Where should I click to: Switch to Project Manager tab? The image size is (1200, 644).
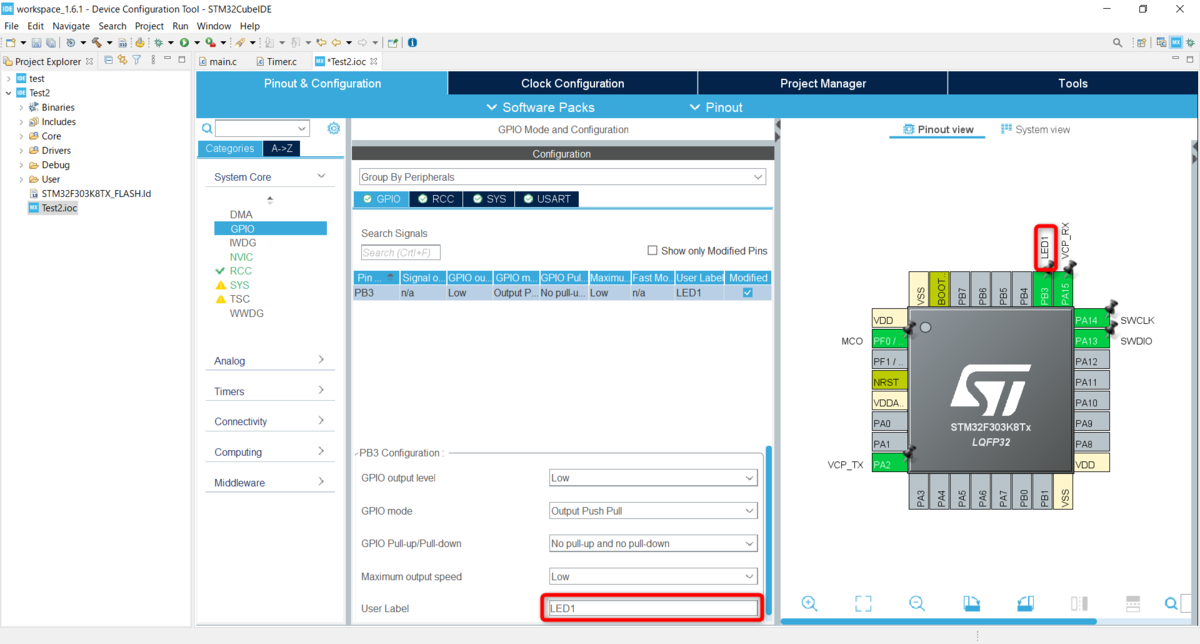tap(823, 83)
